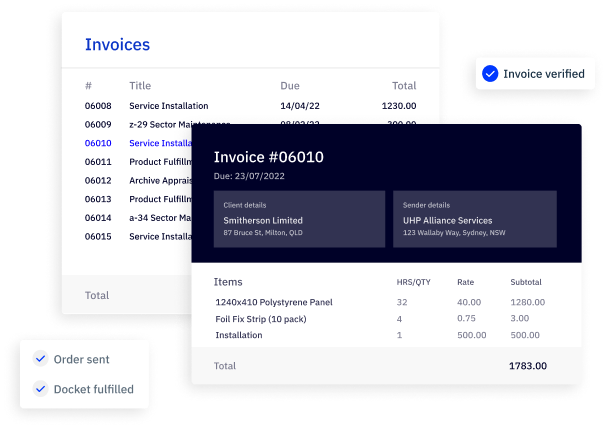The image size is (608, 429).
Task: Select invoice number 06015
Action: pyautogui.click(x=98, y=237)
